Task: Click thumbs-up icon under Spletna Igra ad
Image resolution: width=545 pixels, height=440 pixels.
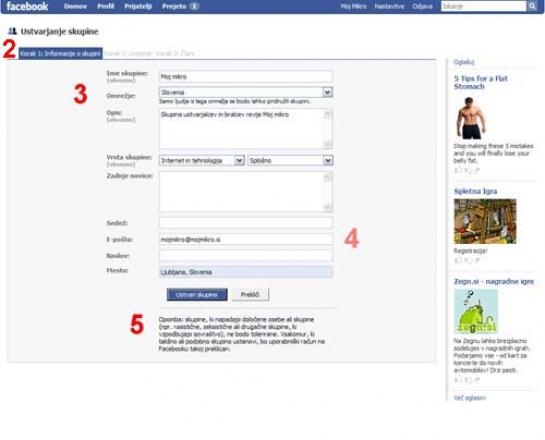Action: [458, 260]
